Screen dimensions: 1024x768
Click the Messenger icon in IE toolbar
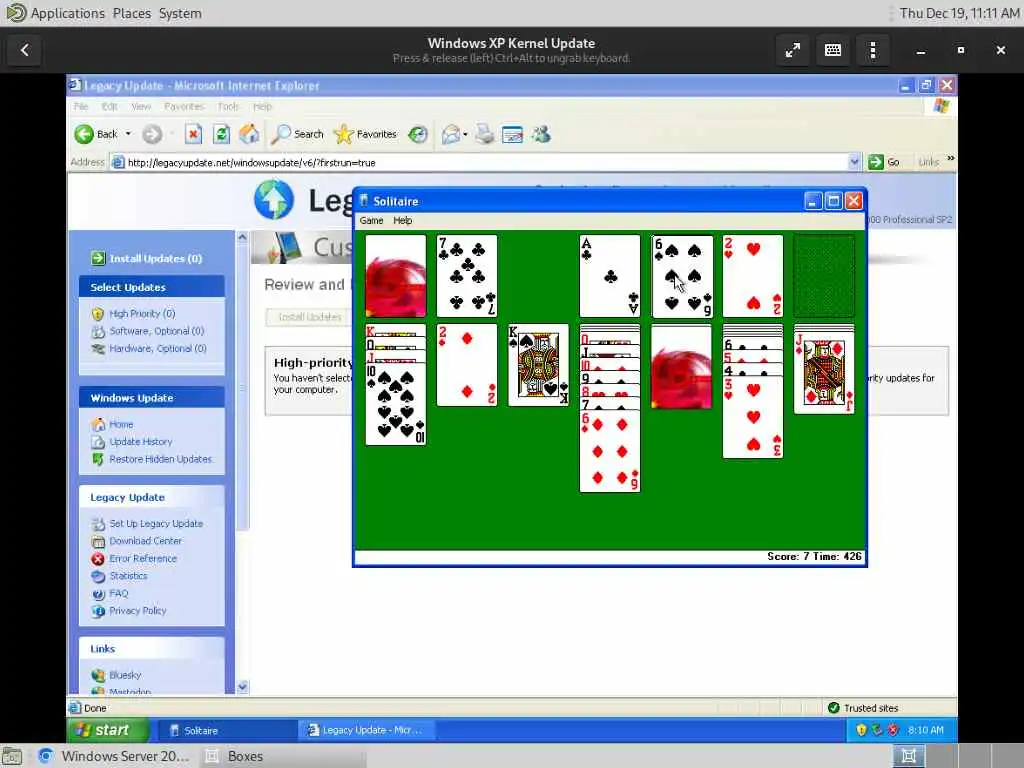541,135
